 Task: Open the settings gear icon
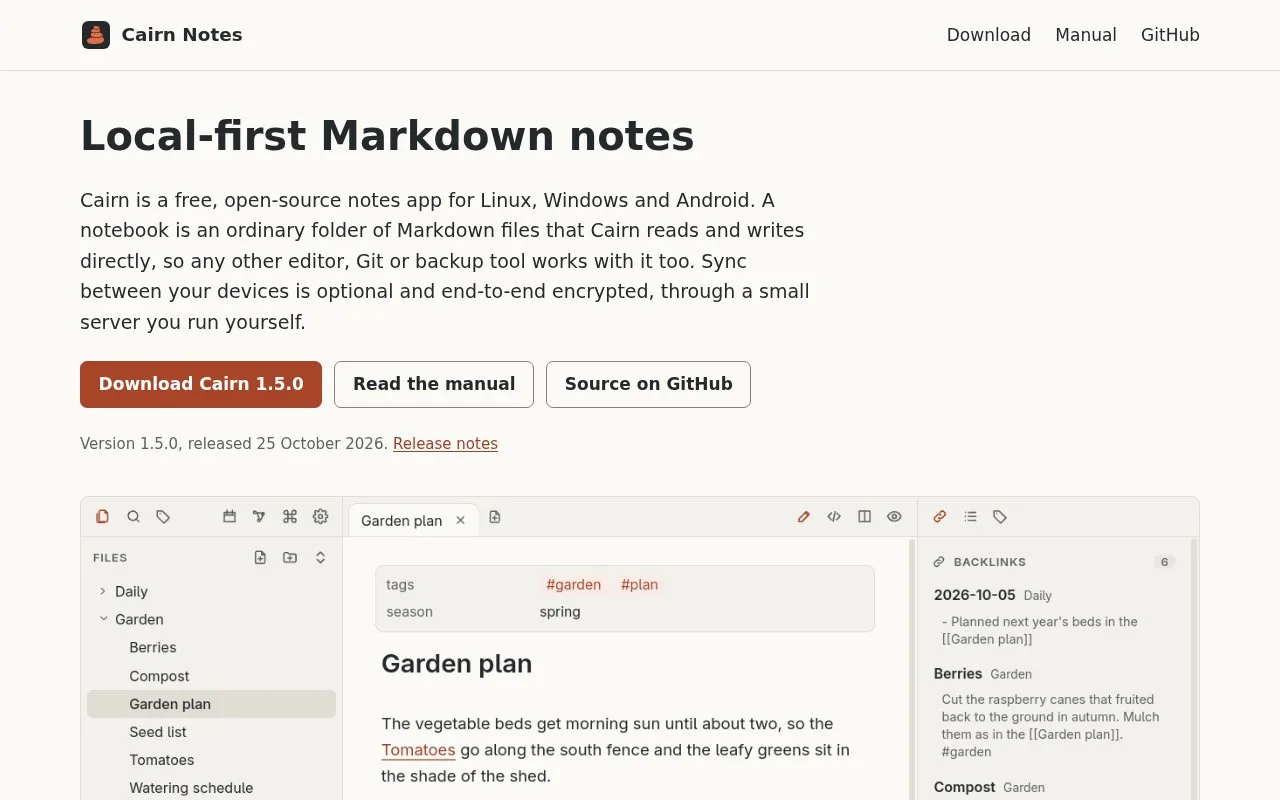(x=320, y=517)
